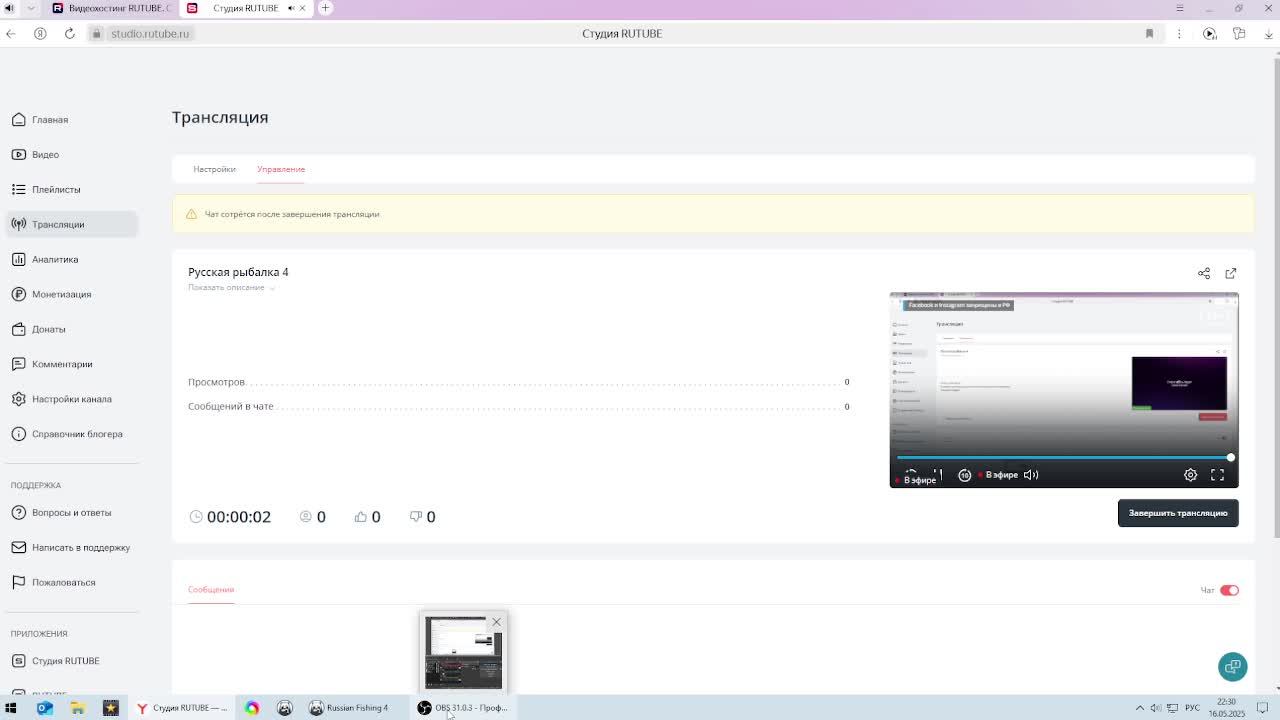Bookmark this page
The height and width of the screenshot is (720, 1280).
(1149, 34)
